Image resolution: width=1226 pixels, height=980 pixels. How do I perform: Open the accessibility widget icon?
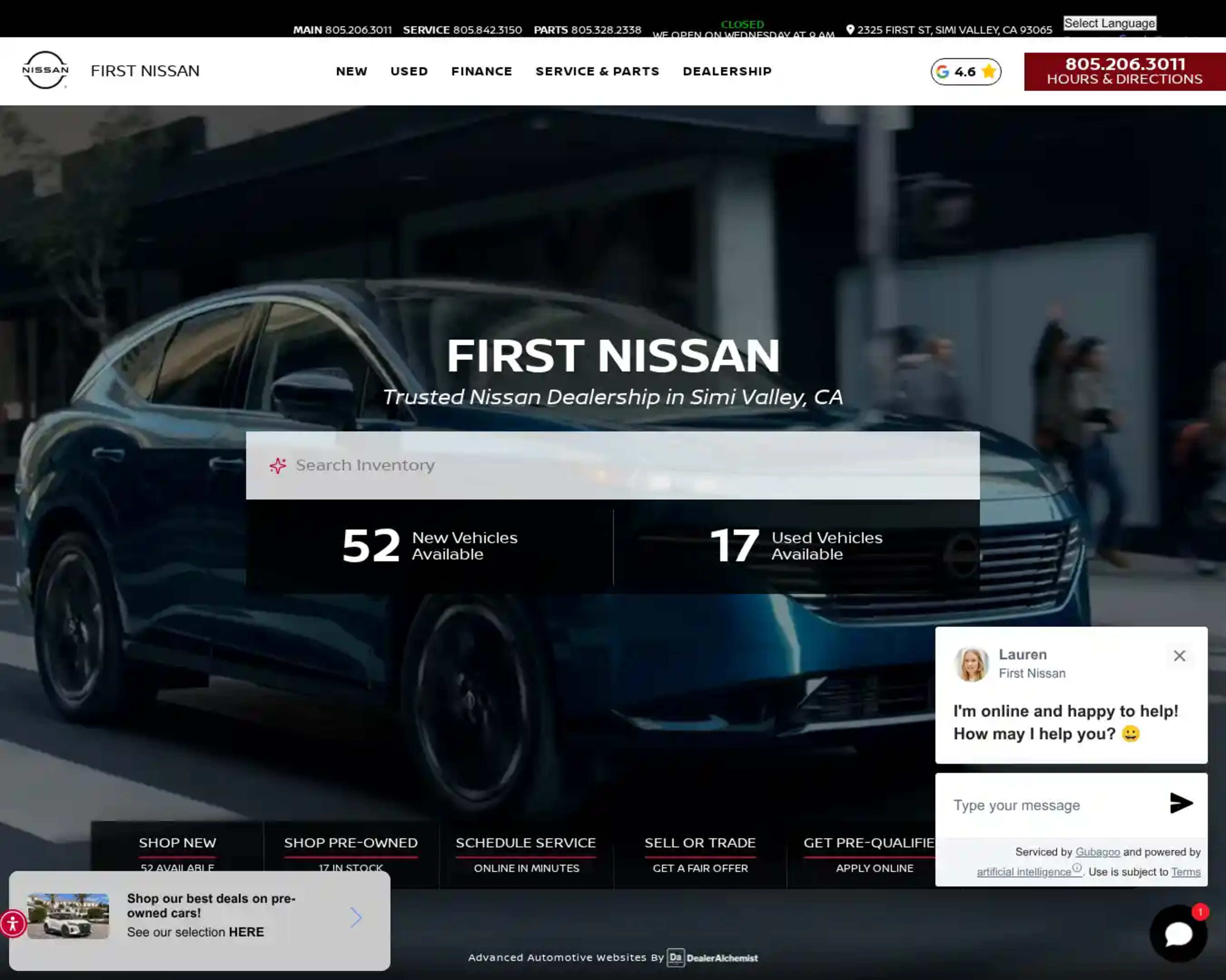tap(12, 923)
